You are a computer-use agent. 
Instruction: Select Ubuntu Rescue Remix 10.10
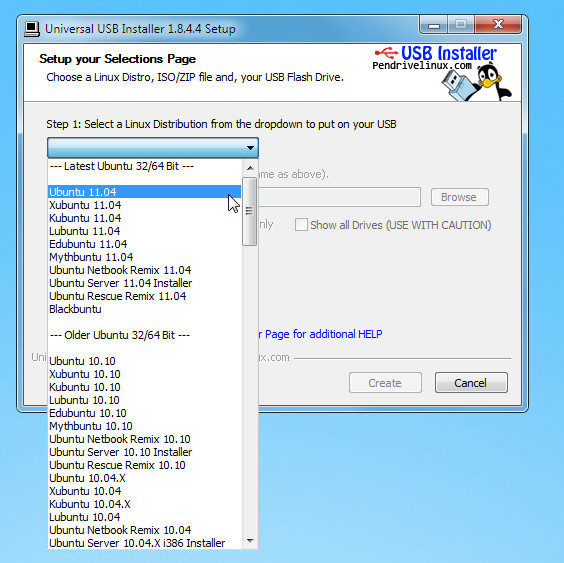coord(144,465)
